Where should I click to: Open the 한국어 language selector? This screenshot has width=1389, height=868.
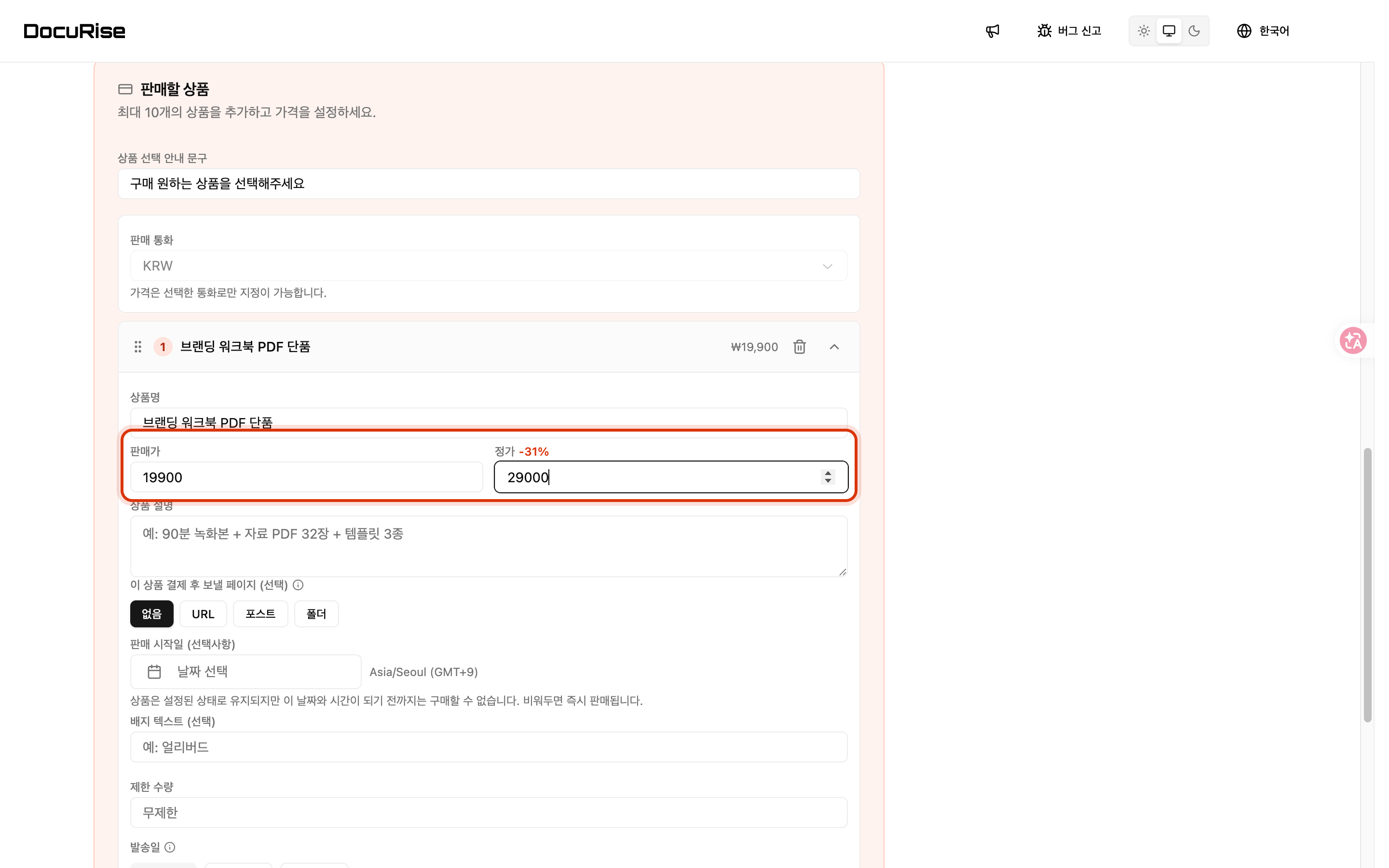1263,31
